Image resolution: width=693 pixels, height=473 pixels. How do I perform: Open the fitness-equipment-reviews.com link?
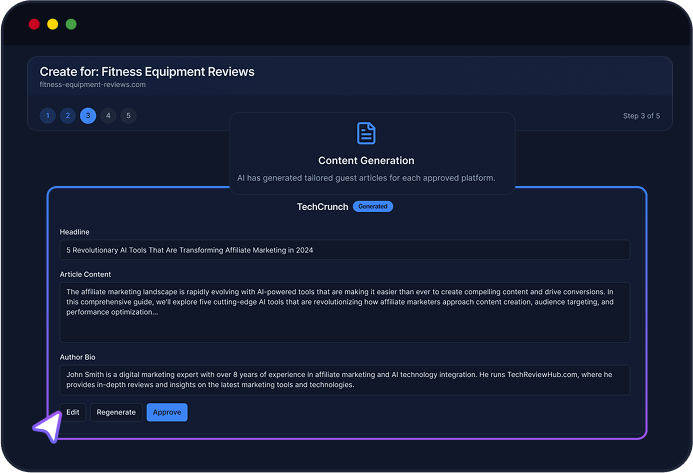[x=93, y=85]
